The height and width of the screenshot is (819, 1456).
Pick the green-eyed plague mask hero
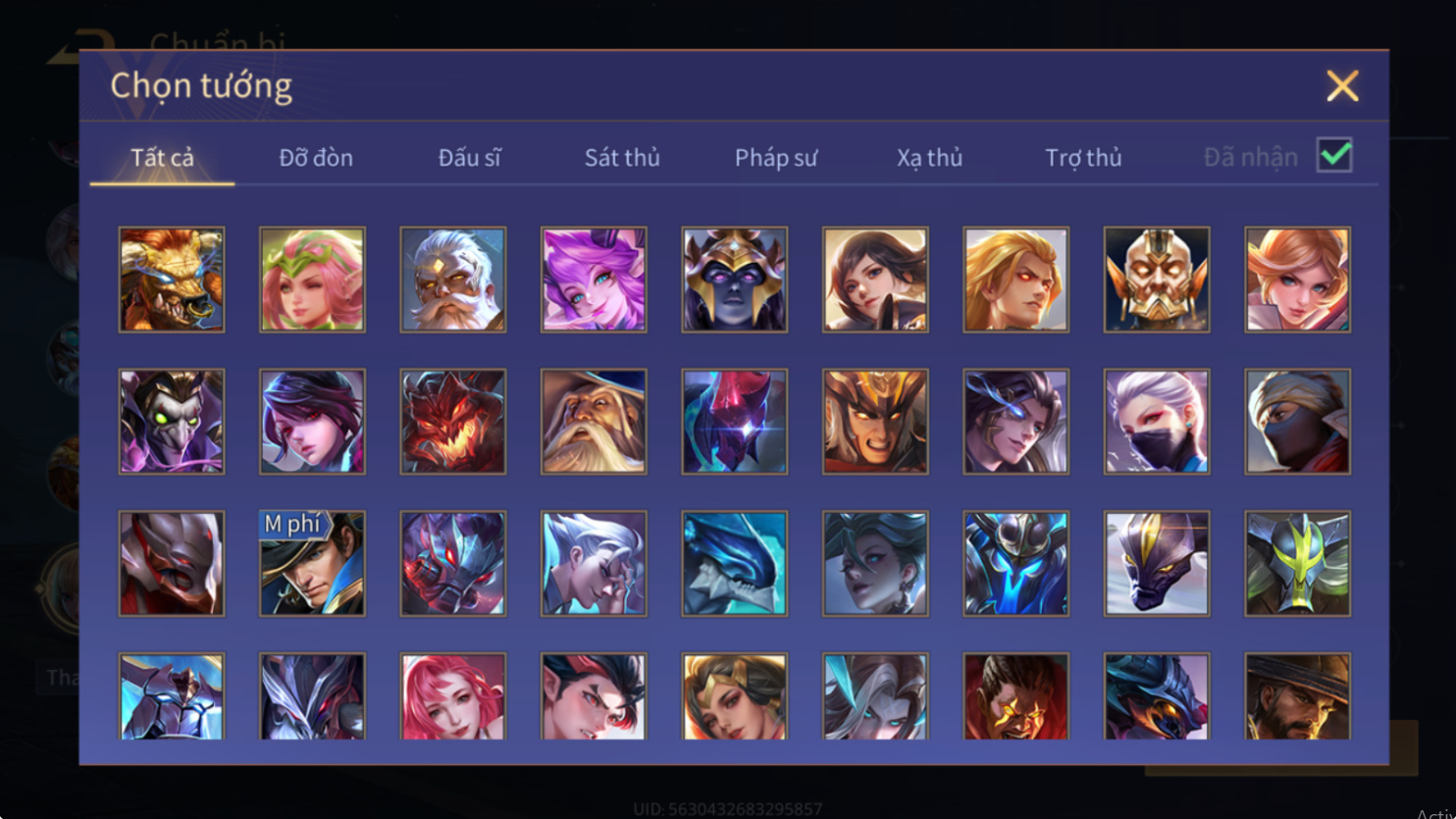(x=172, y=422)
